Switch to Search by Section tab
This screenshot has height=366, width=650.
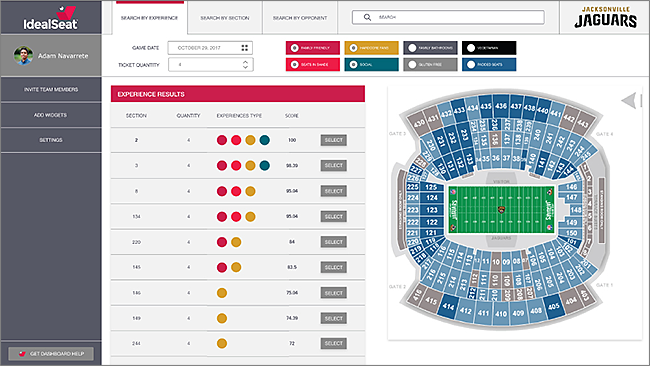[x=225, y=18]
